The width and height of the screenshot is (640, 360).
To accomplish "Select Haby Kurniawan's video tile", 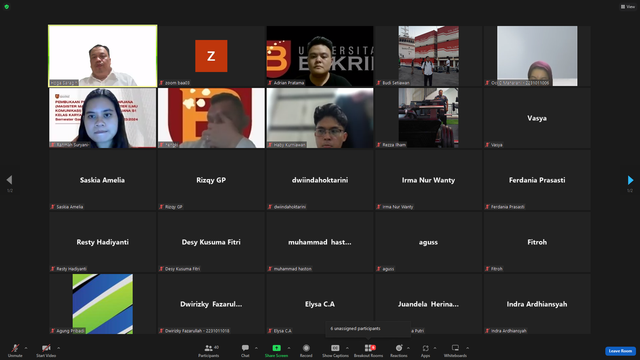I will 320,118.
